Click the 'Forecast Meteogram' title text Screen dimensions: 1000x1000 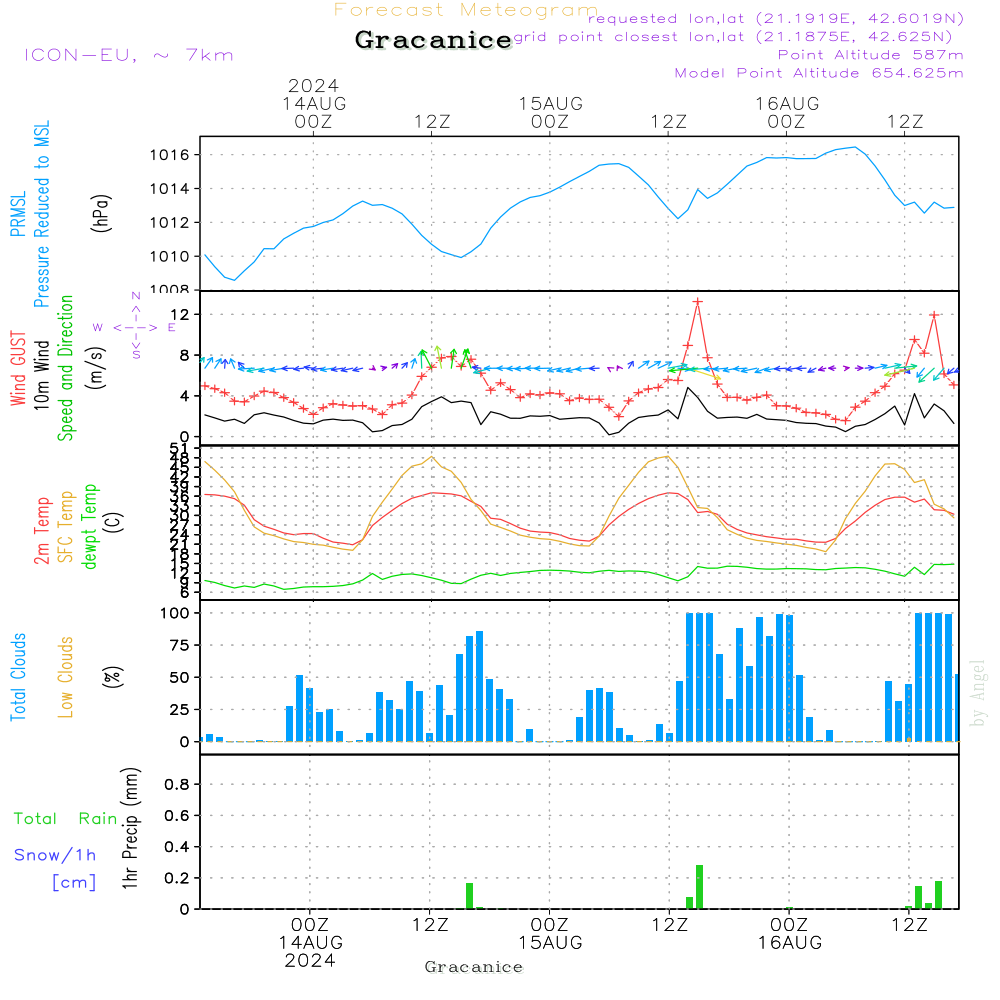coord(466,10)
